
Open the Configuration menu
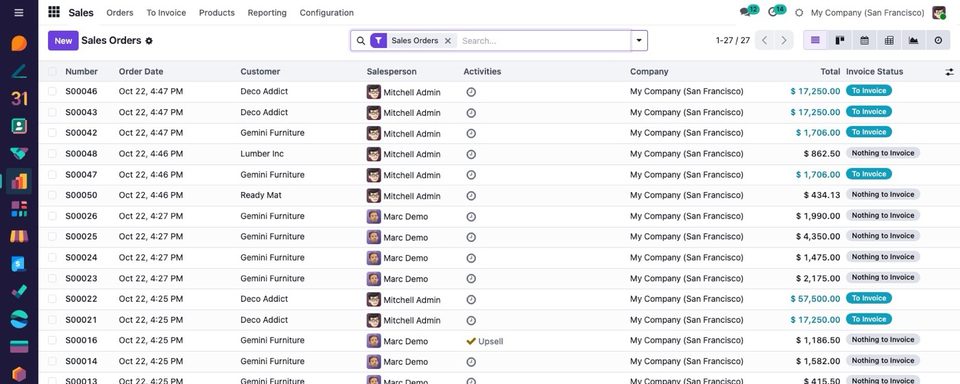(326, 12)
